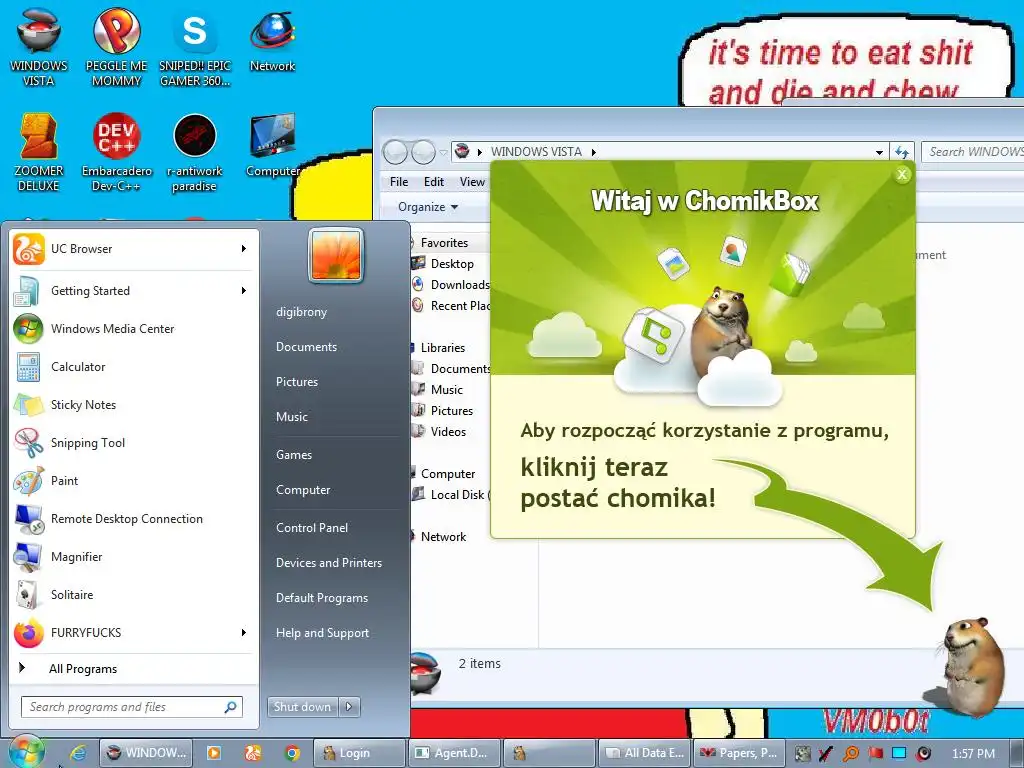Image resolution: width=1024 pixels, height=768 pixels.
Task: Expand the Firefox entry submenu arrow
Action: (244, 632)
